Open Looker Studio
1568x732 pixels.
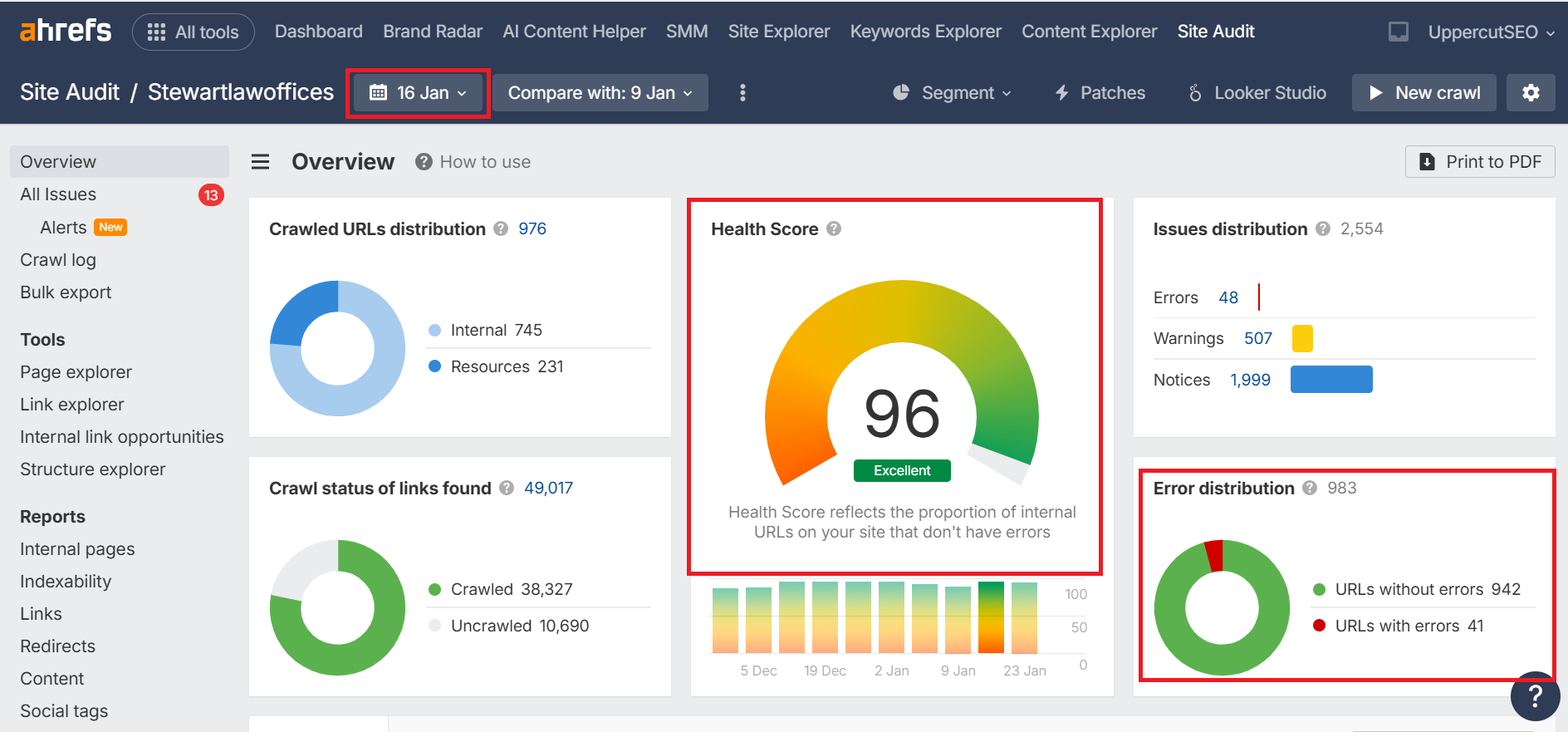1257,92
